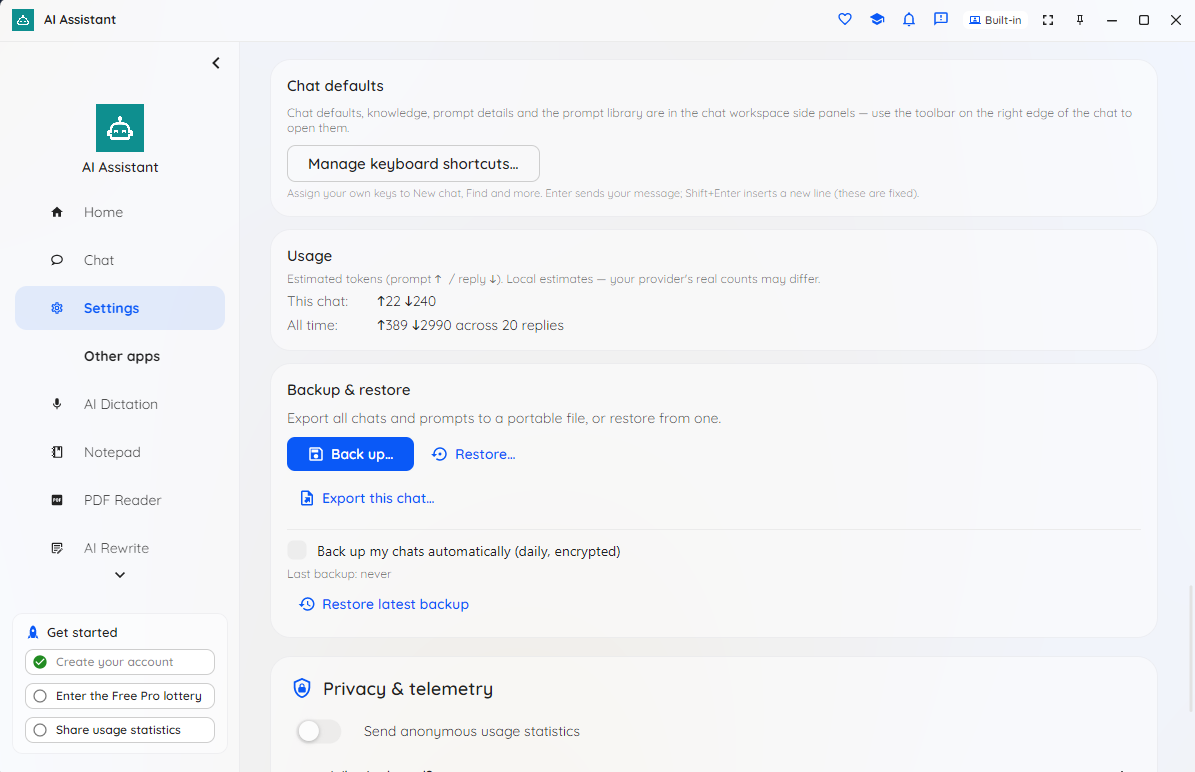The image size is (1195, 772).
Task: Click the Settings gear icon
Action: coord(57,308)
